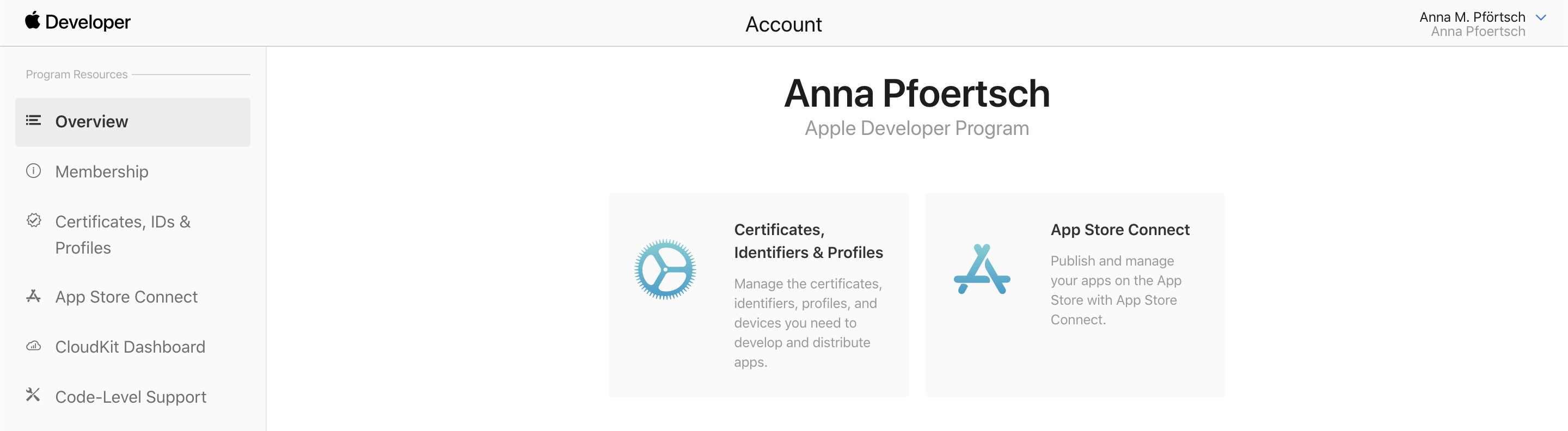
Task: Open Certificates, IDs & Profiles sidebar item
Action: [123, 235]
